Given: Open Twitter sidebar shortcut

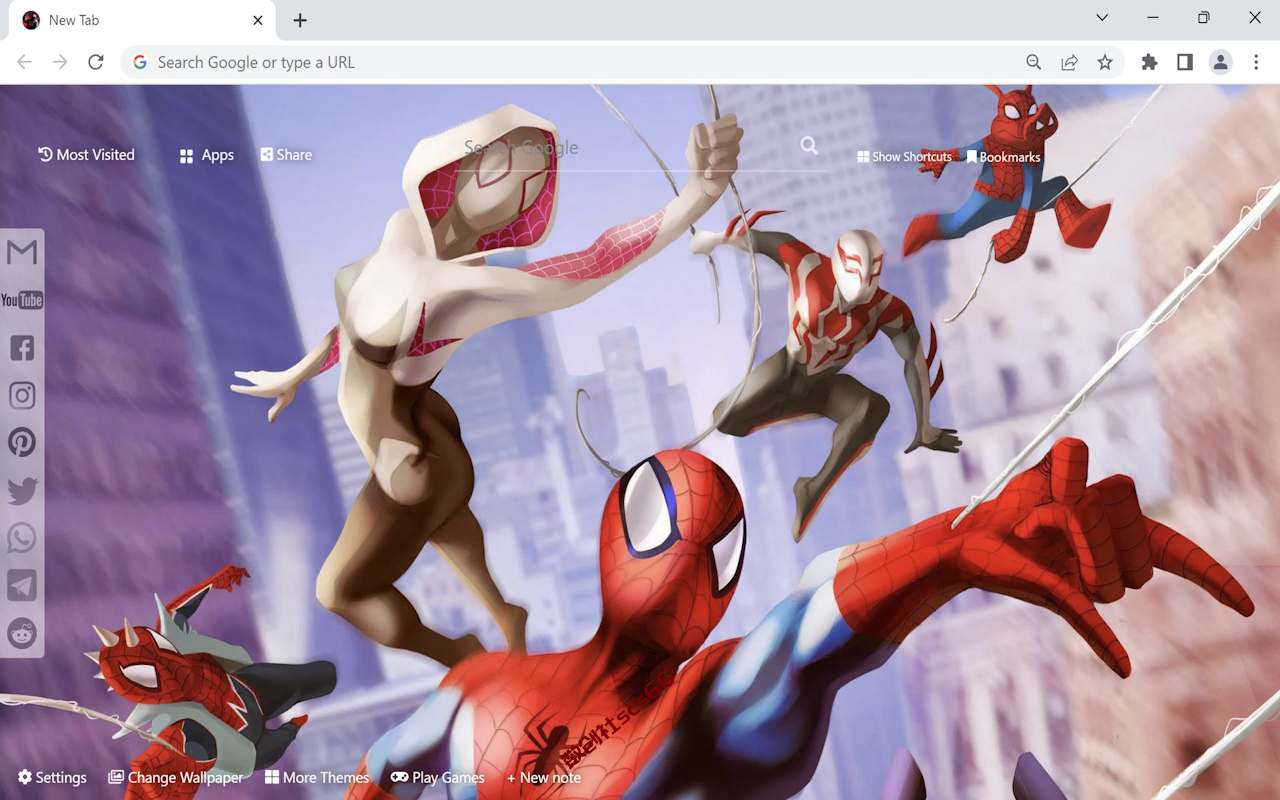Looking at the screenshot, I should (22, 490).
